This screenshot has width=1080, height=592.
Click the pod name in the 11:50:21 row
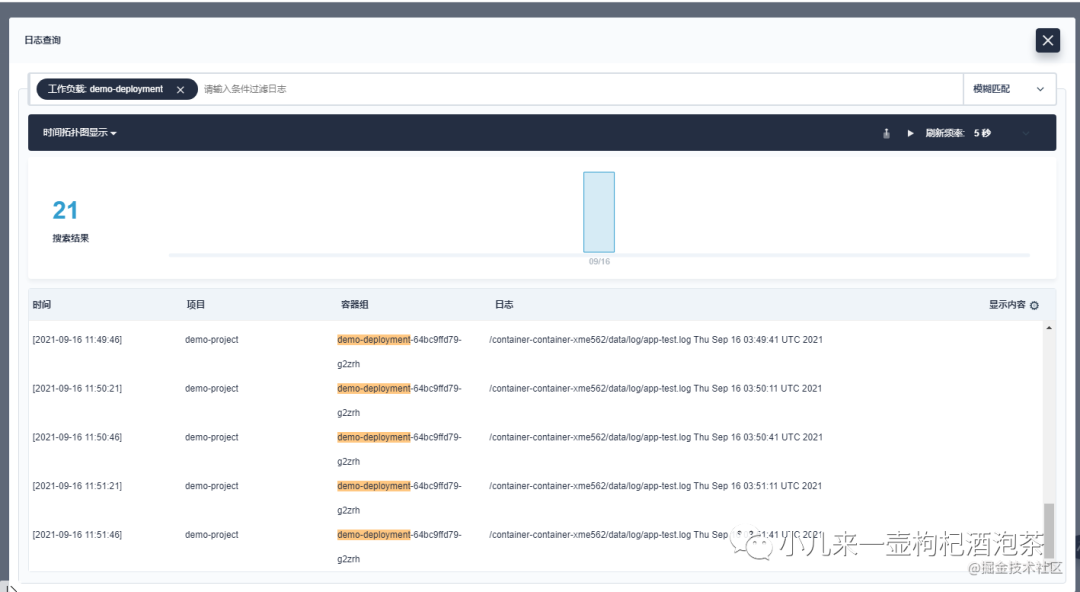coord(399,400)
